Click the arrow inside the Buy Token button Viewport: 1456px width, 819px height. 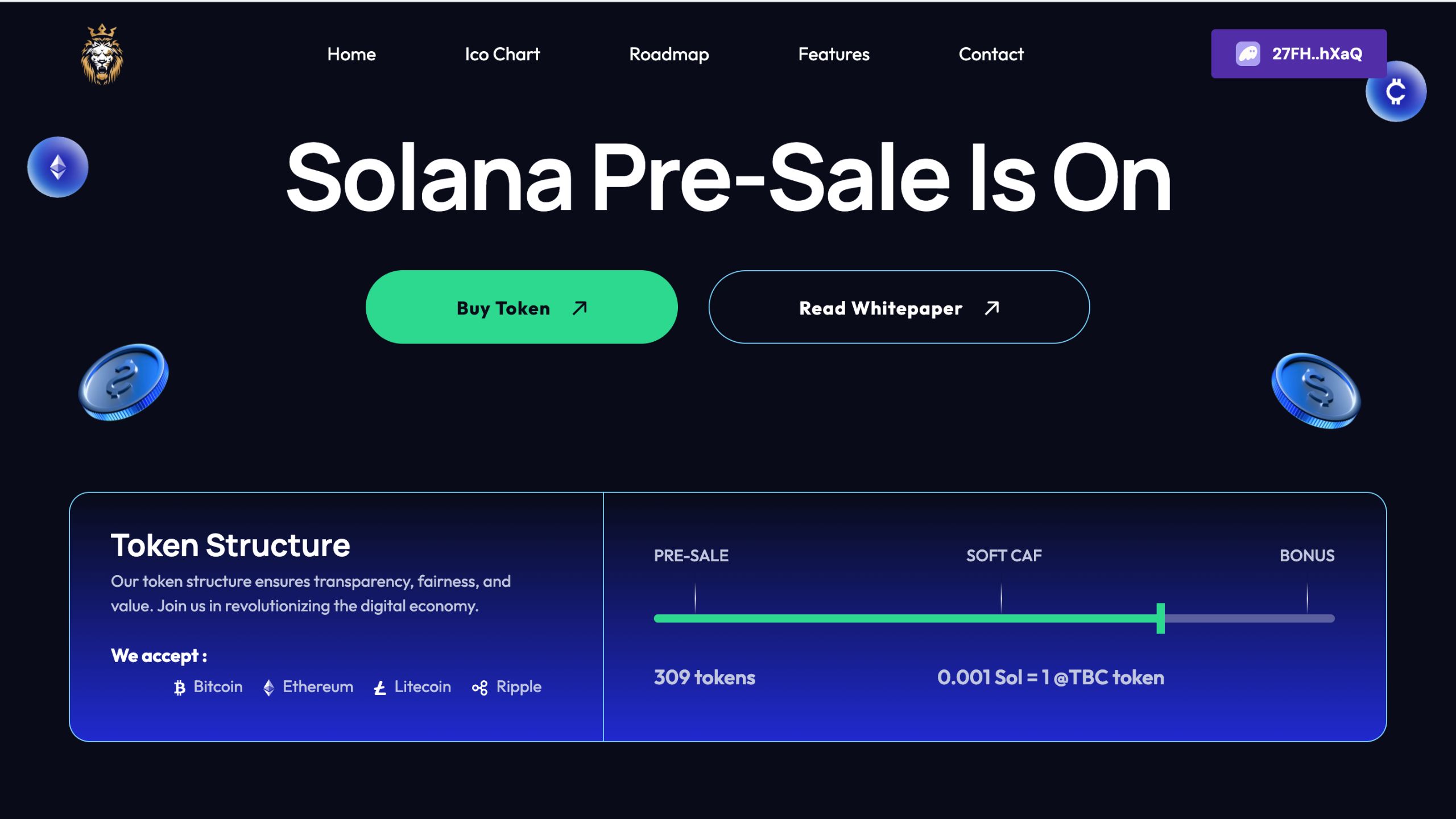(578, 308)
